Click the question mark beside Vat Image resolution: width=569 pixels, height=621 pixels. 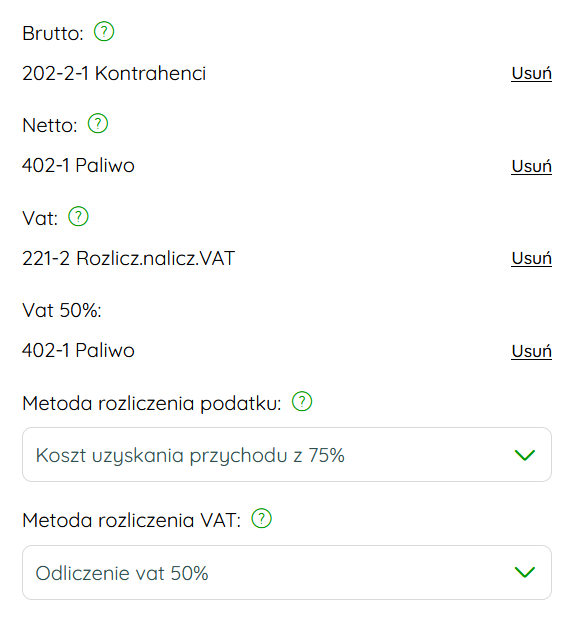78,216
